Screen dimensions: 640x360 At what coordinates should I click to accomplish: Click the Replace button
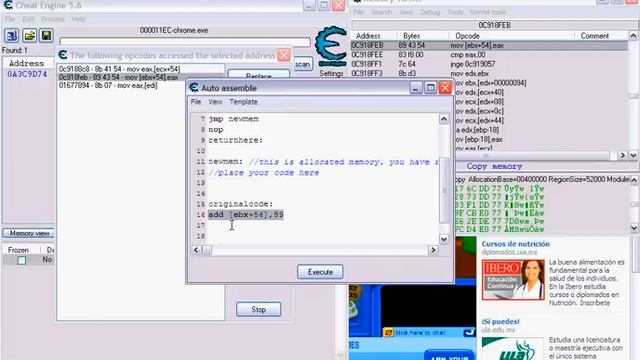[x=258, y=75]
